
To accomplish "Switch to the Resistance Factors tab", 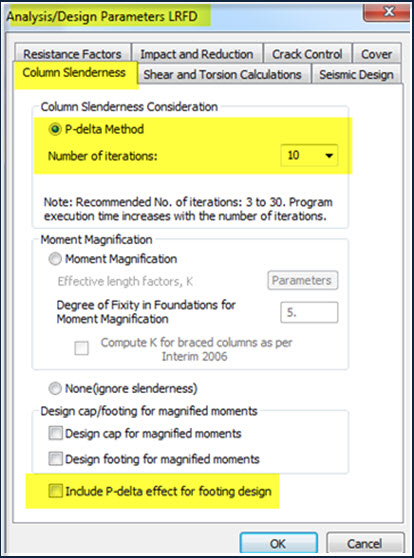I will [73, 54].
